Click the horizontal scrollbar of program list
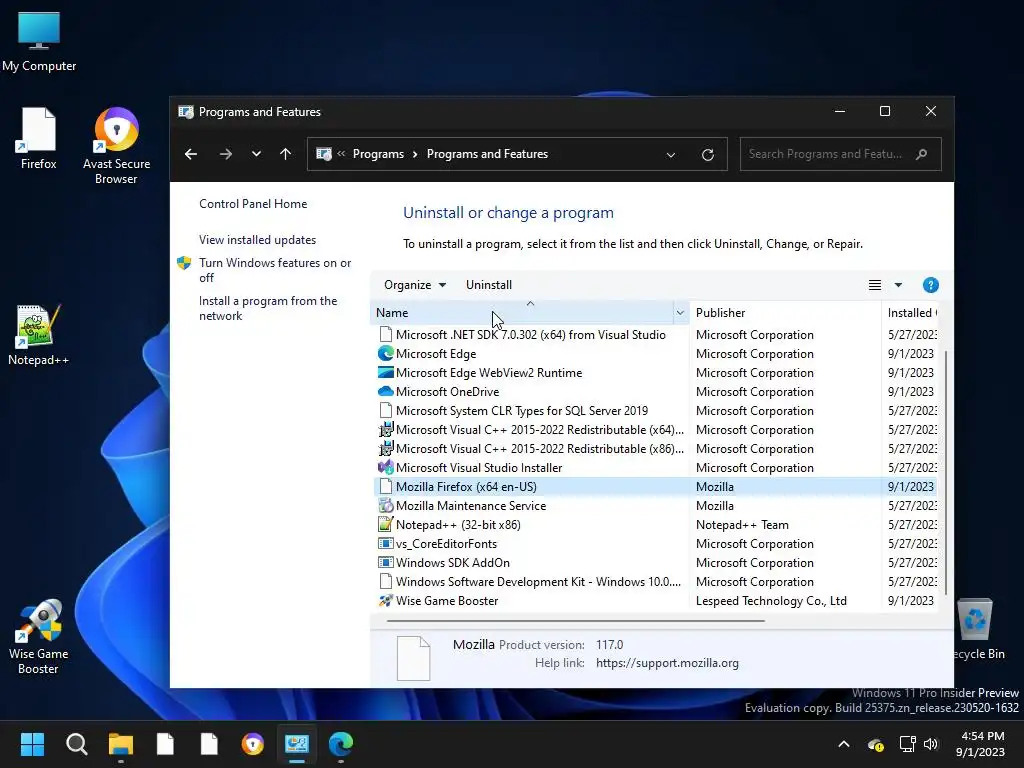 click(575, 621)
